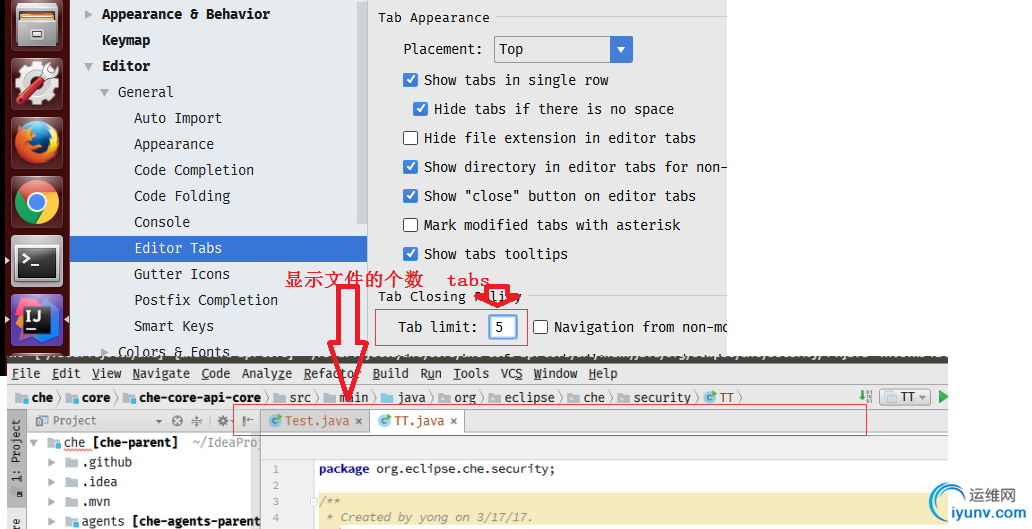Switch to the Test.java editor tab
The image size is (1032, 529).
click(315, 421)
